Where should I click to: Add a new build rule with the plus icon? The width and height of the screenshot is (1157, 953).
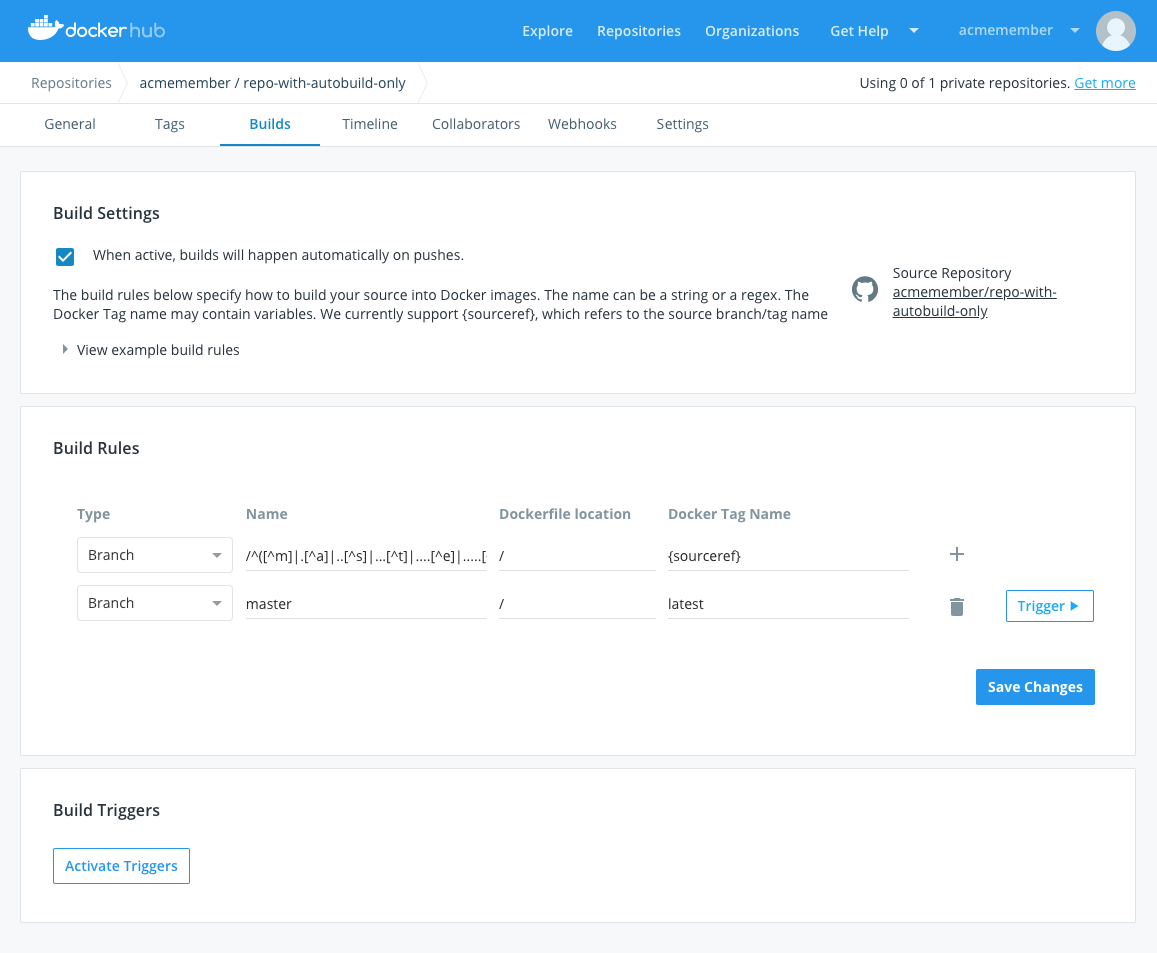956,553
